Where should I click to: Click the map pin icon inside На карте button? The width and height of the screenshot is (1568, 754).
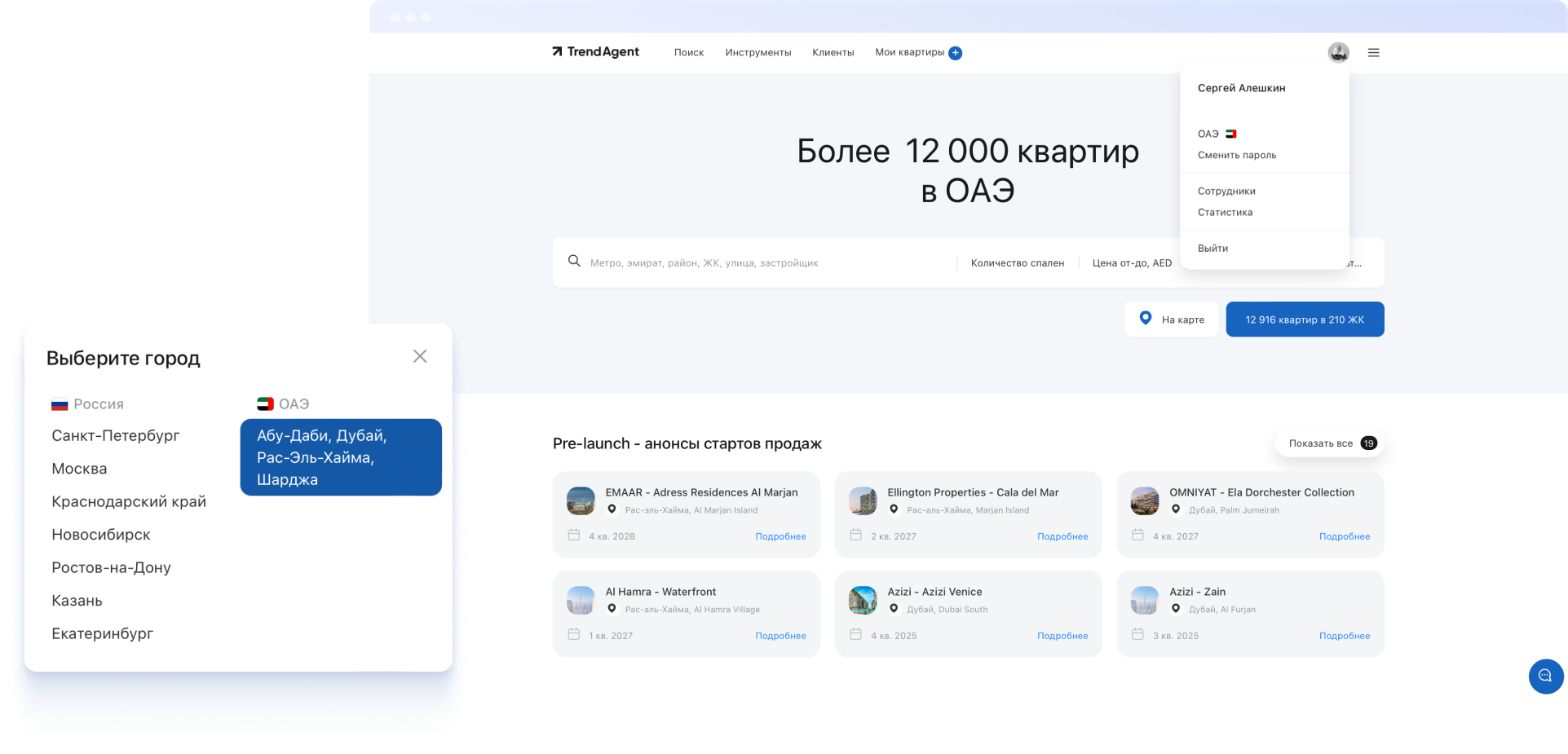[x=1146, y=319]
